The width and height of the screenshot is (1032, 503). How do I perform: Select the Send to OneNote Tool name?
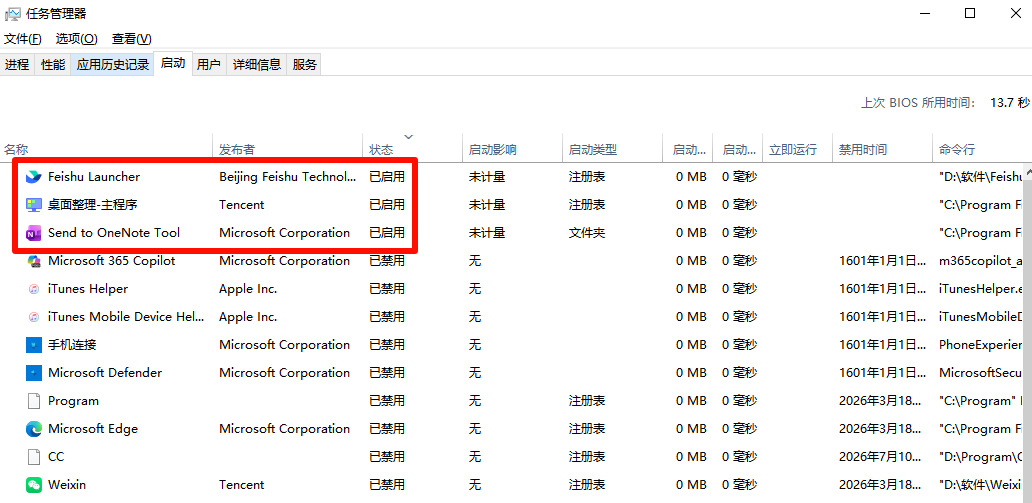pos(114,232)
